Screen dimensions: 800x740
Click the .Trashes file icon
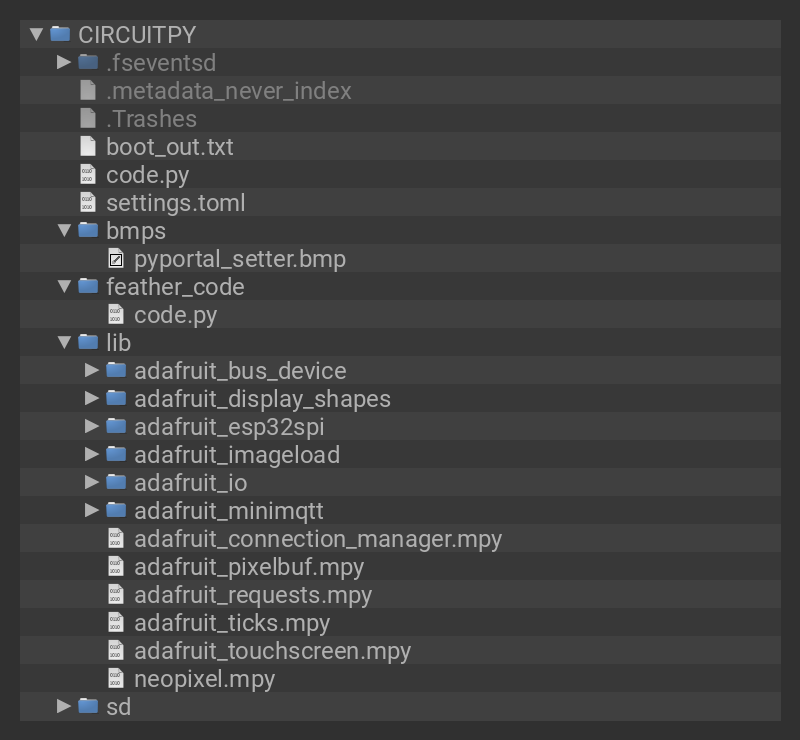(88, 119)
